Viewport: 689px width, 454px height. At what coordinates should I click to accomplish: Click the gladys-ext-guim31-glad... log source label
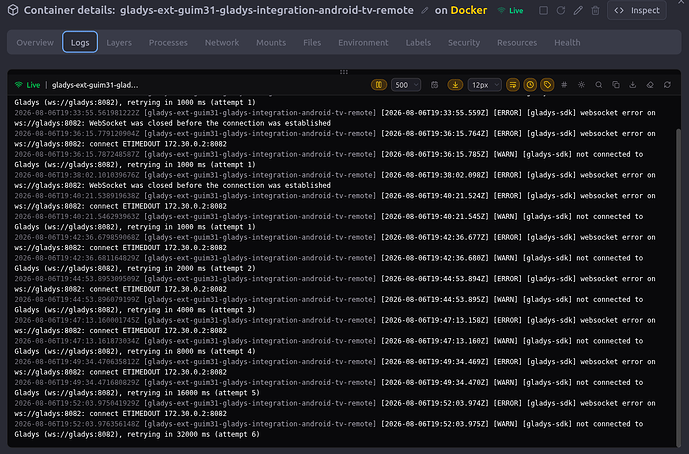(x=95, y=85)
